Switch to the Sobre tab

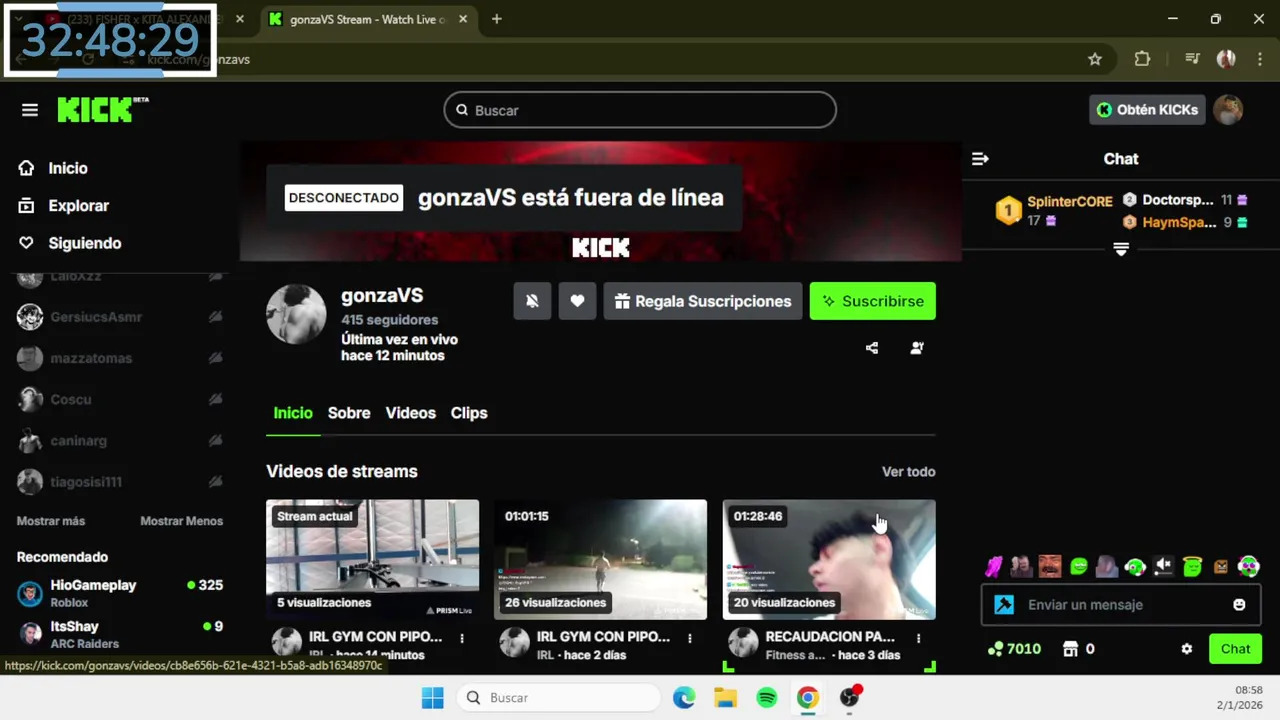coord(349,413)
